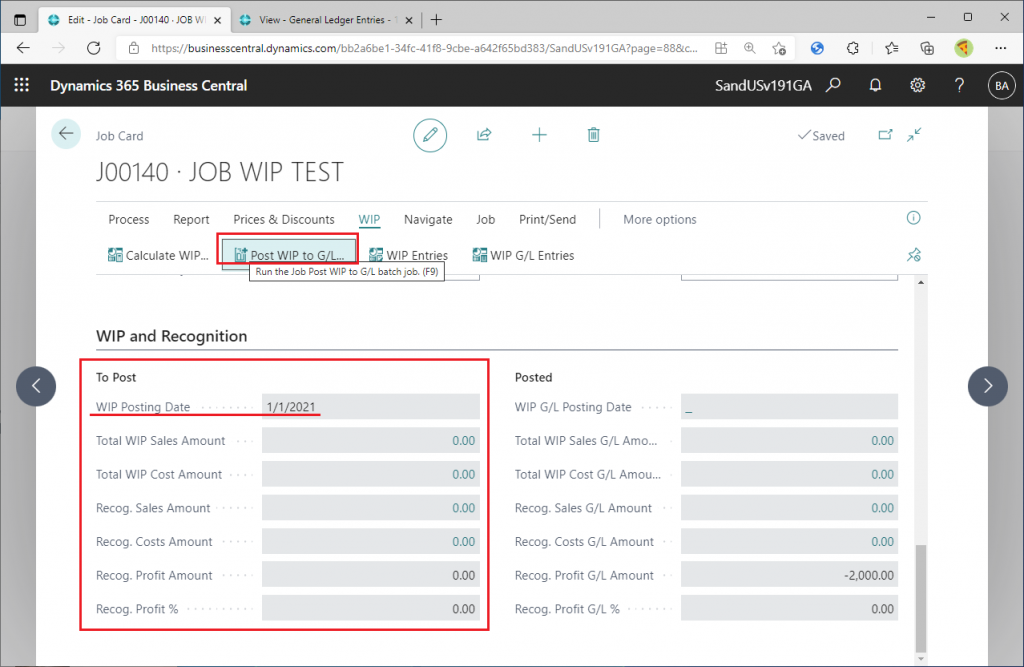Screen dimensions: 1024x667
Task: Click the pin action bar icon
Action: click(914, 255)
